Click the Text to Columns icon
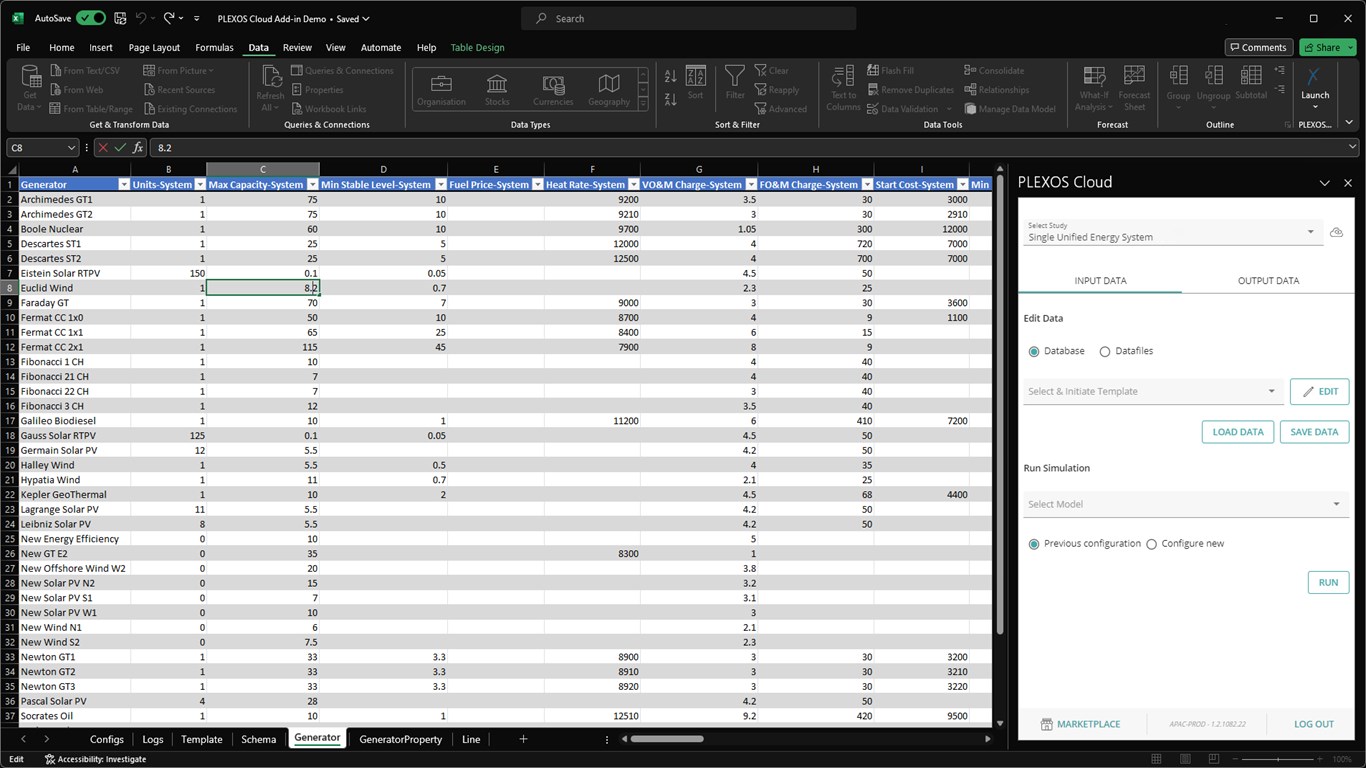Viewport: 1366px width, 768px height. [843, 77]
